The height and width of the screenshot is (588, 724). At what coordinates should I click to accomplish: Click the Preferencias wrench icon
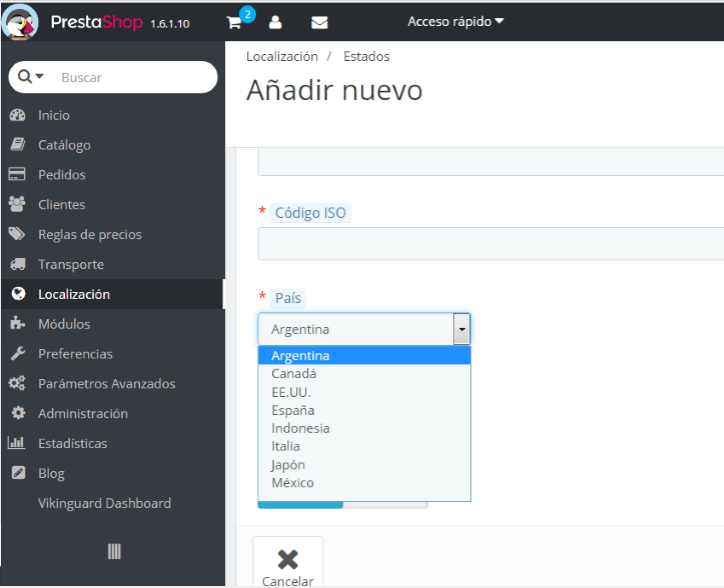[18, 353]
